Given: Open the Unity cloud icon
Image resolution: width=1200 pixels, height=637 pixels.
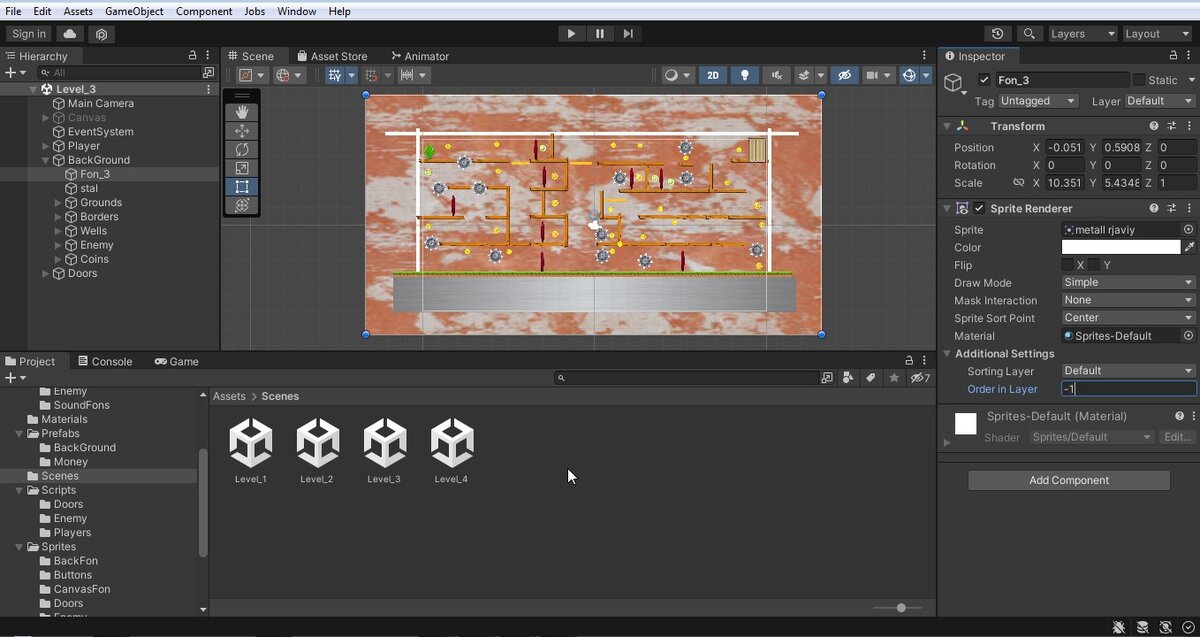Looking at the screenshot, I should tap(70, 34).
